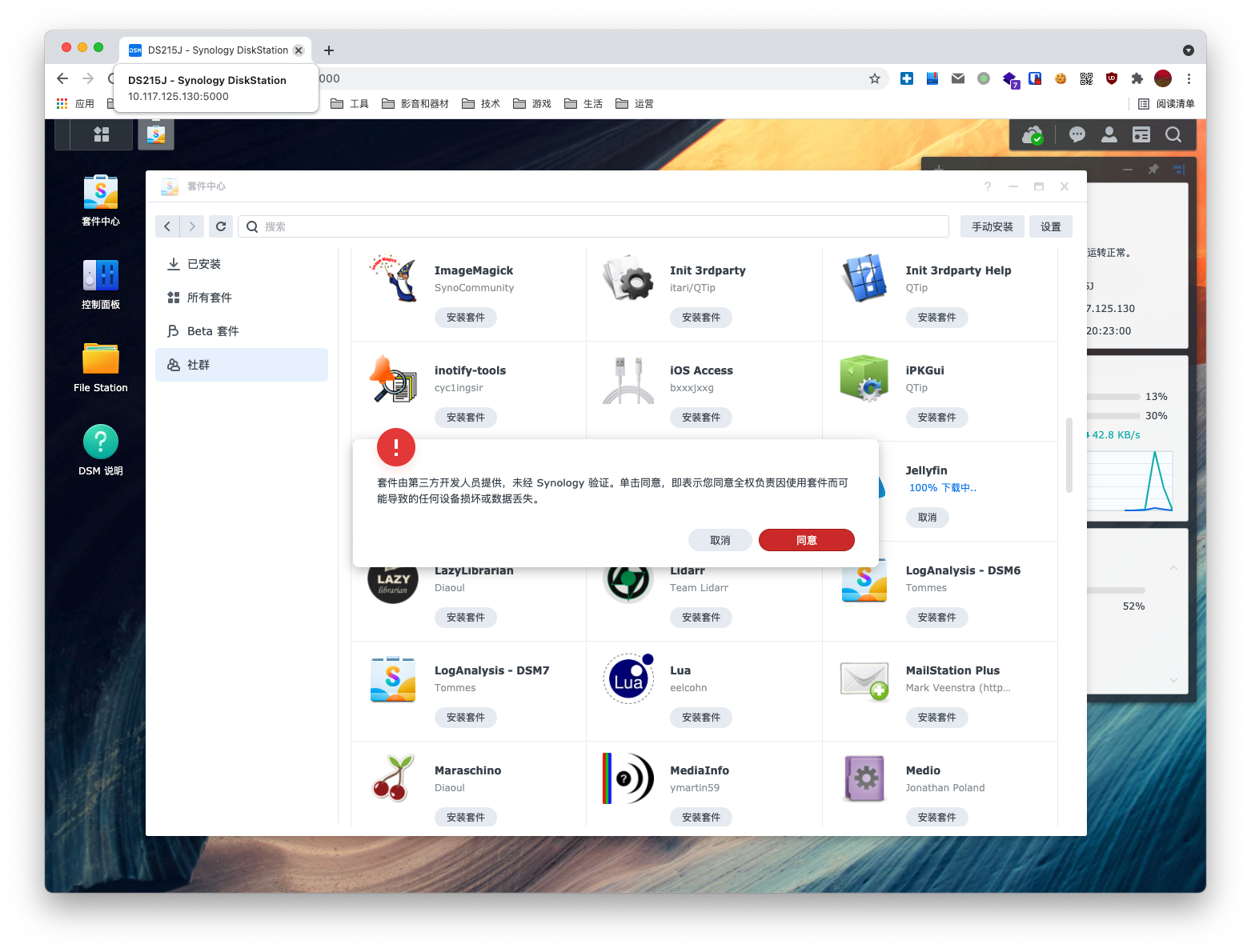Open the Chrome three-dot menu

[1189, 78]
